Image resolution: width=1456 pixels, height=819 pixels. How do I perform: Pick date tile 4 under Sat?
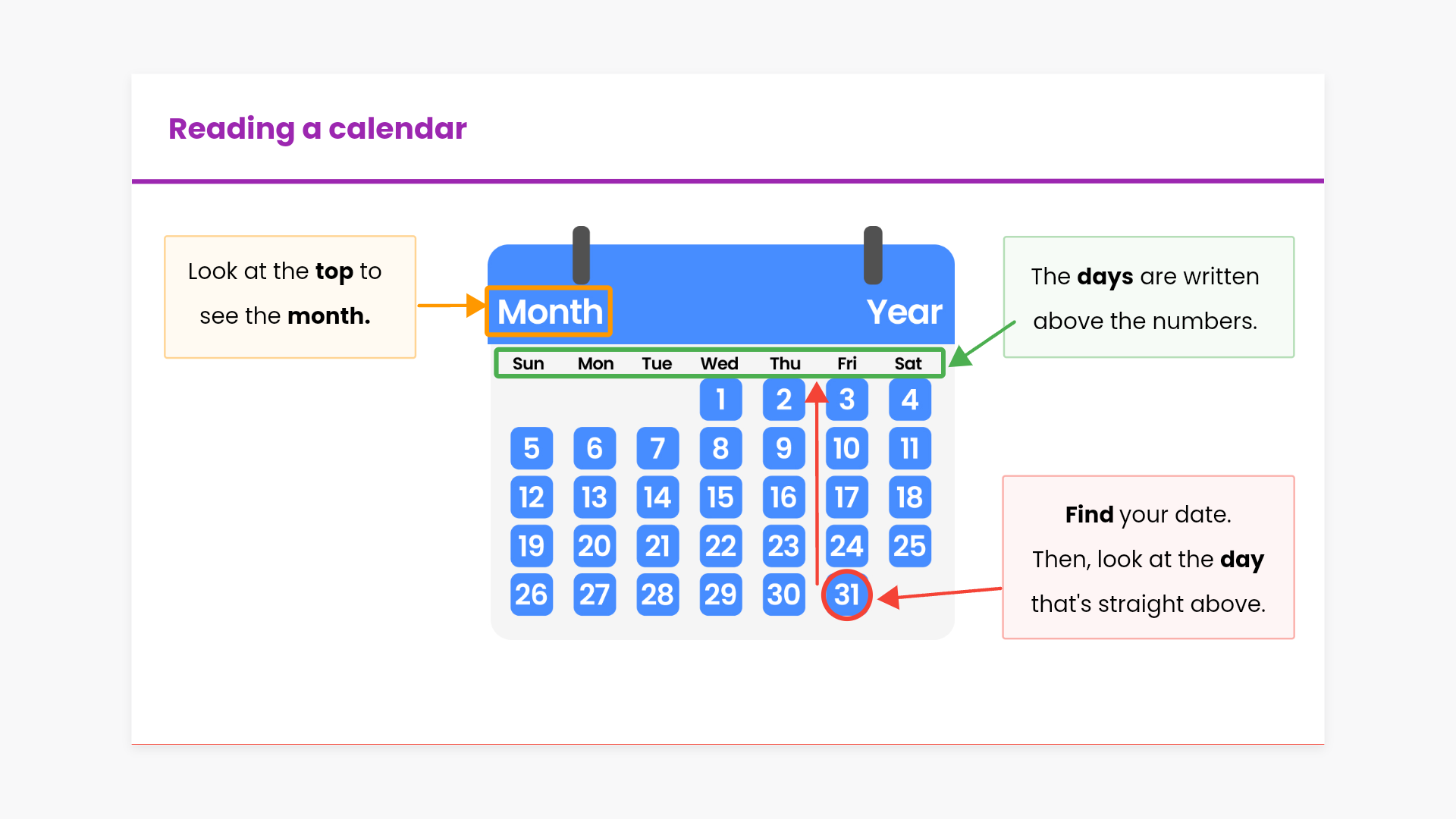pyautogui.click(x=909, y=400)
